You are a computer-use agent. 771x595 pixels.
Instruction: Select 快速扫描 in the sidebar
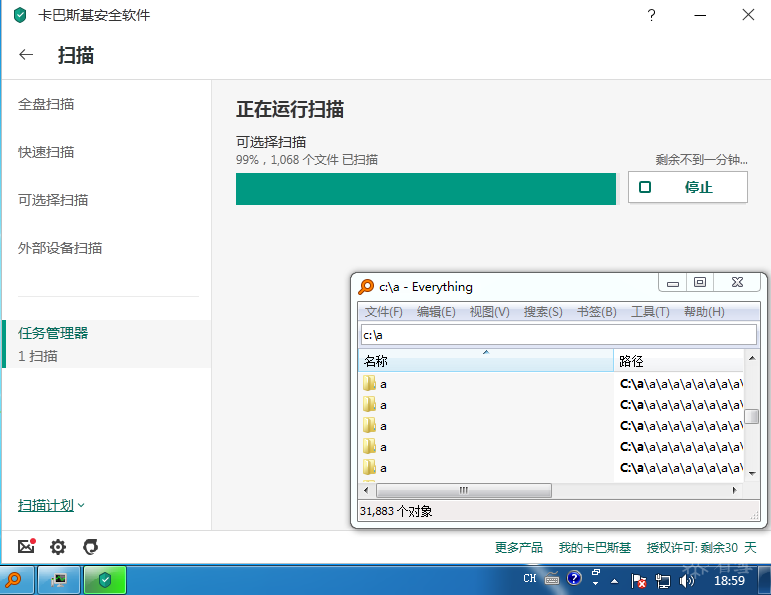point(46,152)
